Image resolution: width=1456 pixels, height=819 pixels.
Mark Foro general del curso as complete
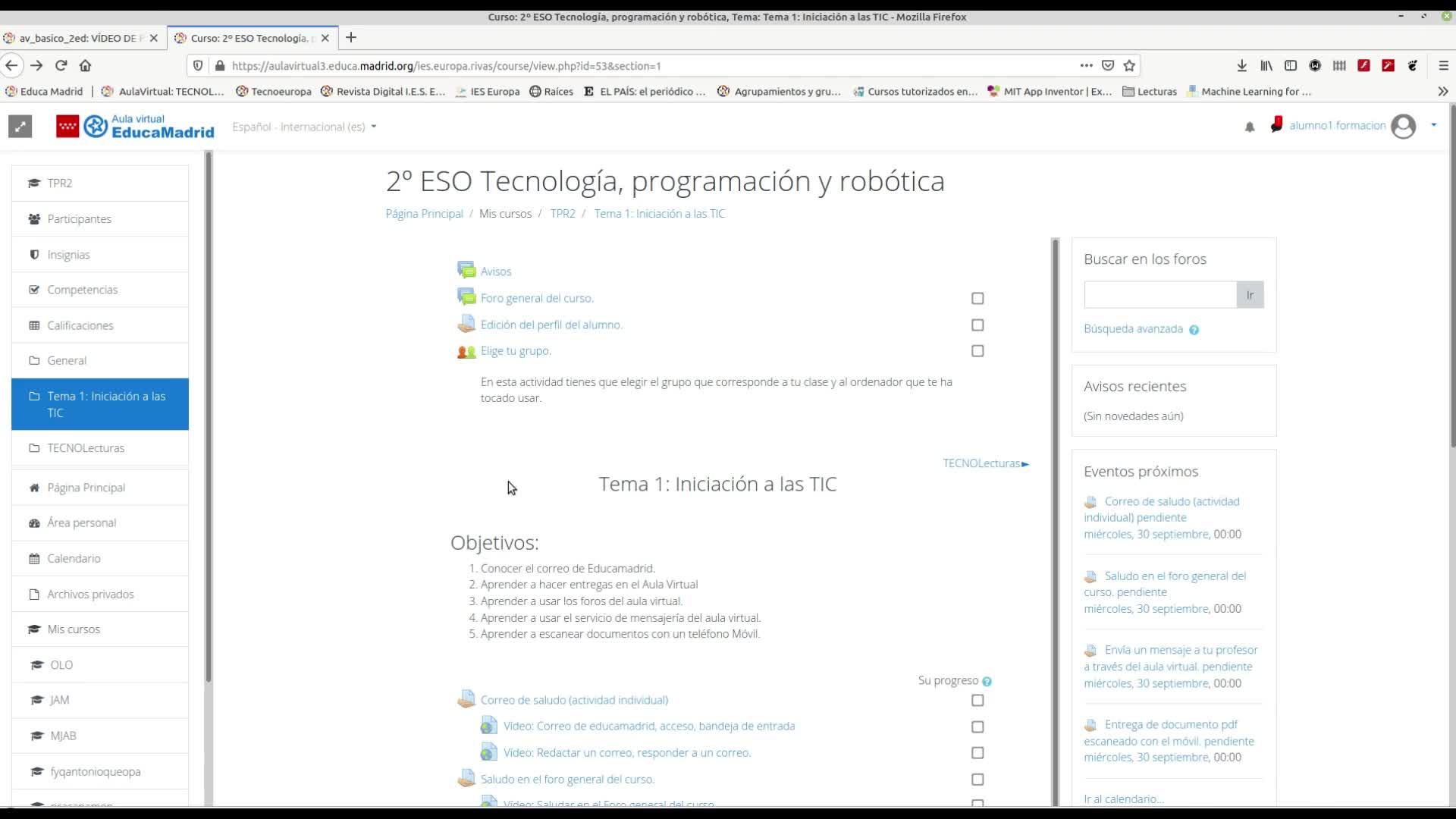[977, 299]
